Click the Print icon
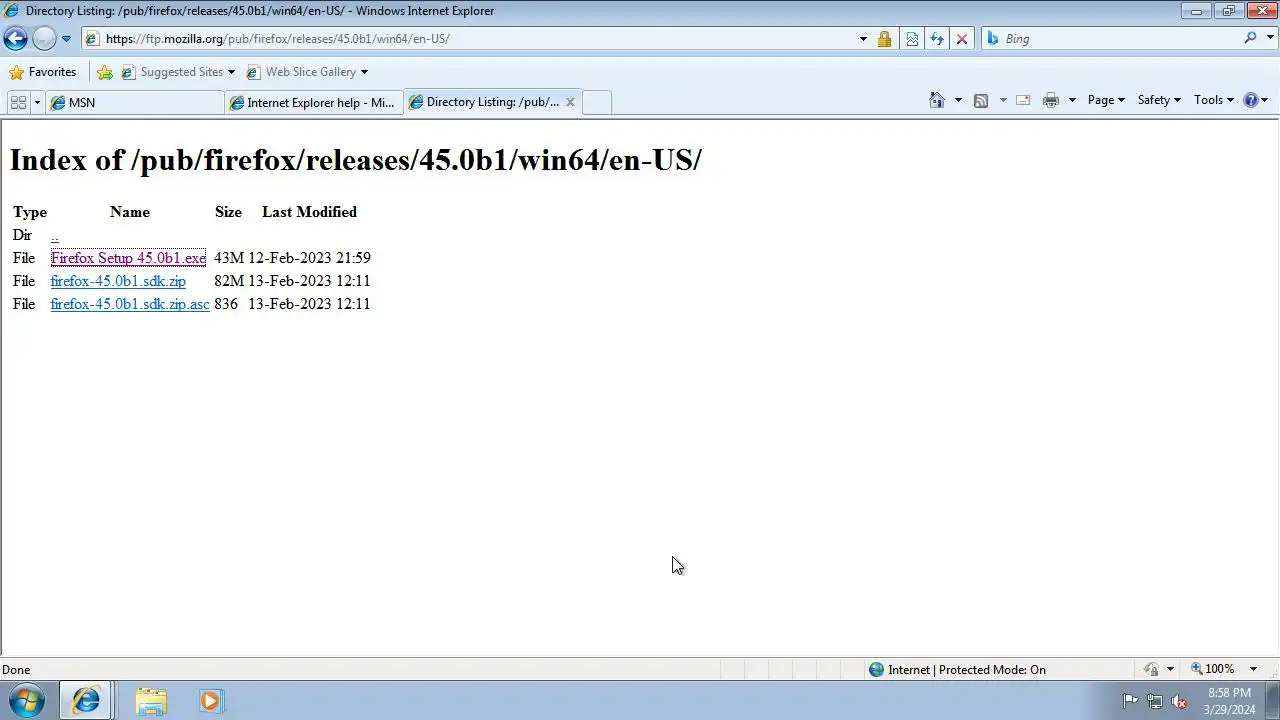This screenshot has height=720, width=1280. pos(1051,100)
